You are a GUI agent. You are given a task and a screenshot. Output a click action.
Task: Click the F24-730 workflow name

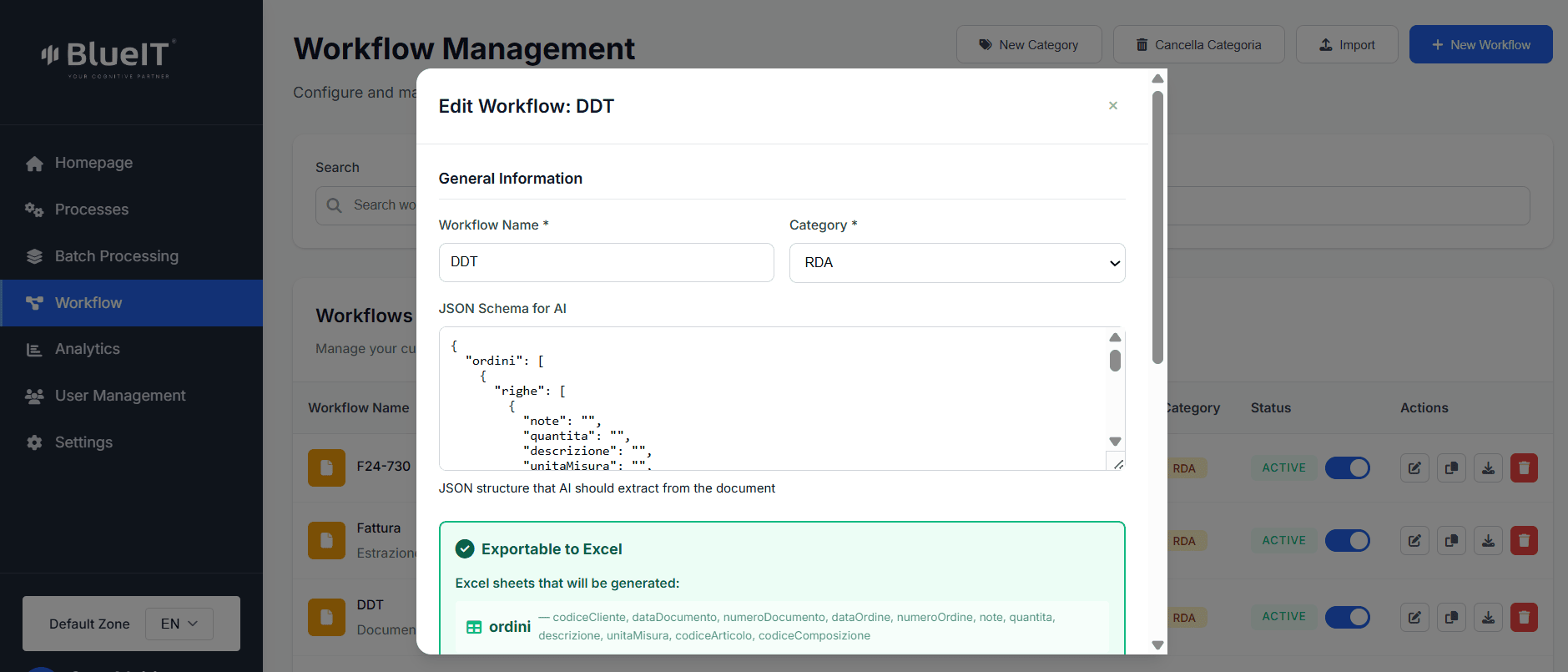[x=384, y=467]
